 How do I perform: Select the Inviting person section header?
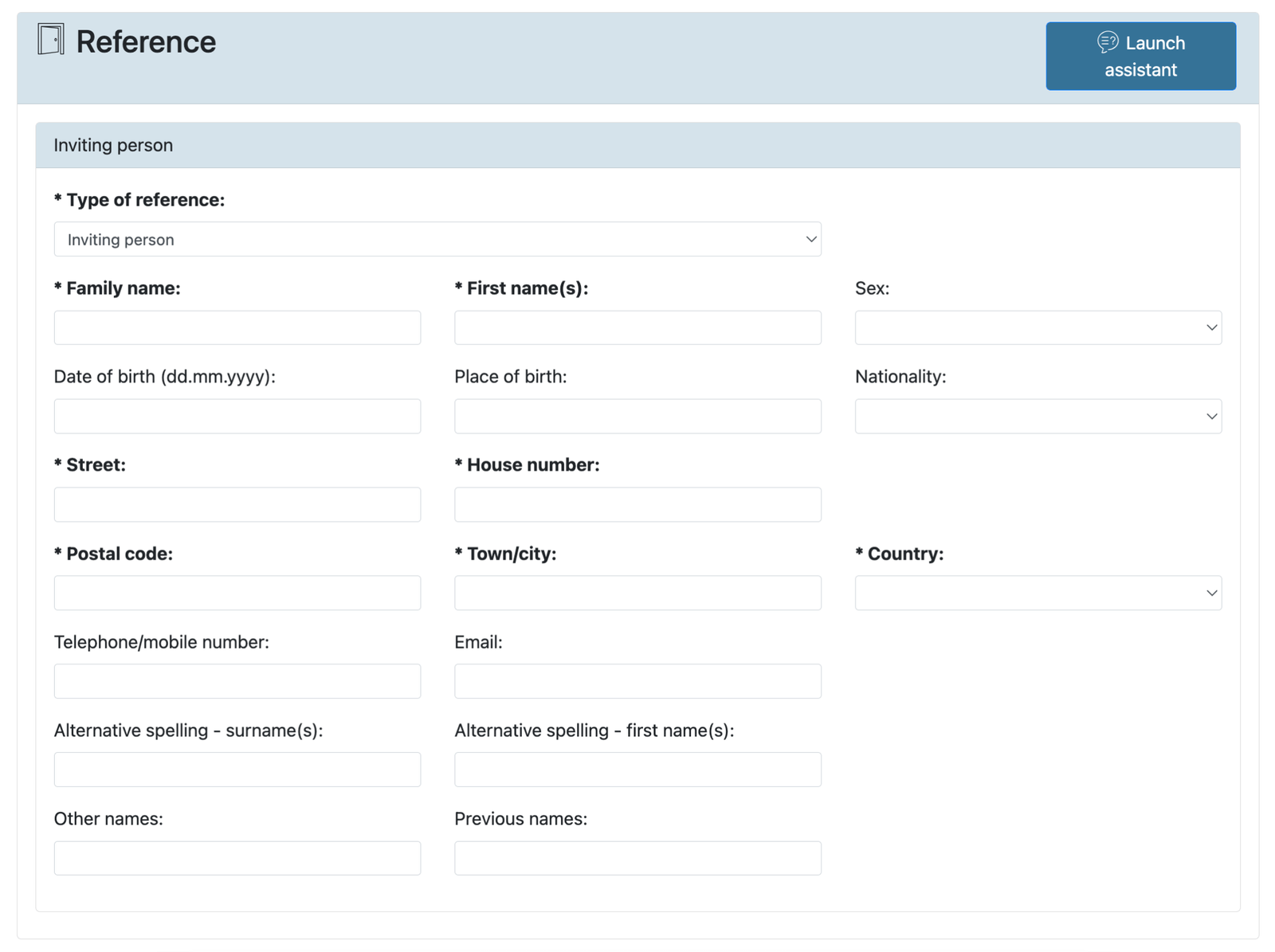point(113,145)
